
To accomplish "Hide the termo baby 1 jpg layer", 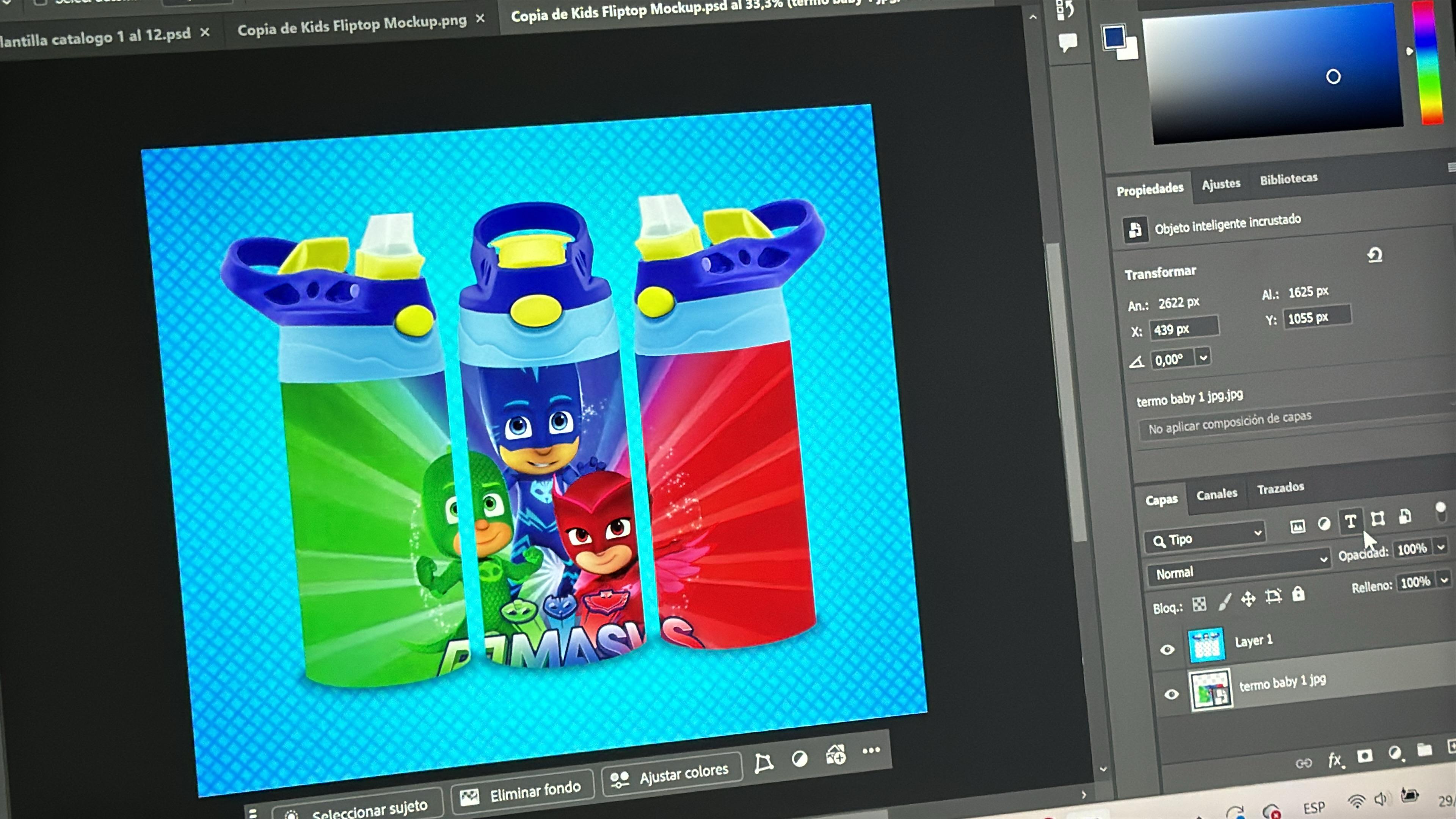I will (1171, 694).
